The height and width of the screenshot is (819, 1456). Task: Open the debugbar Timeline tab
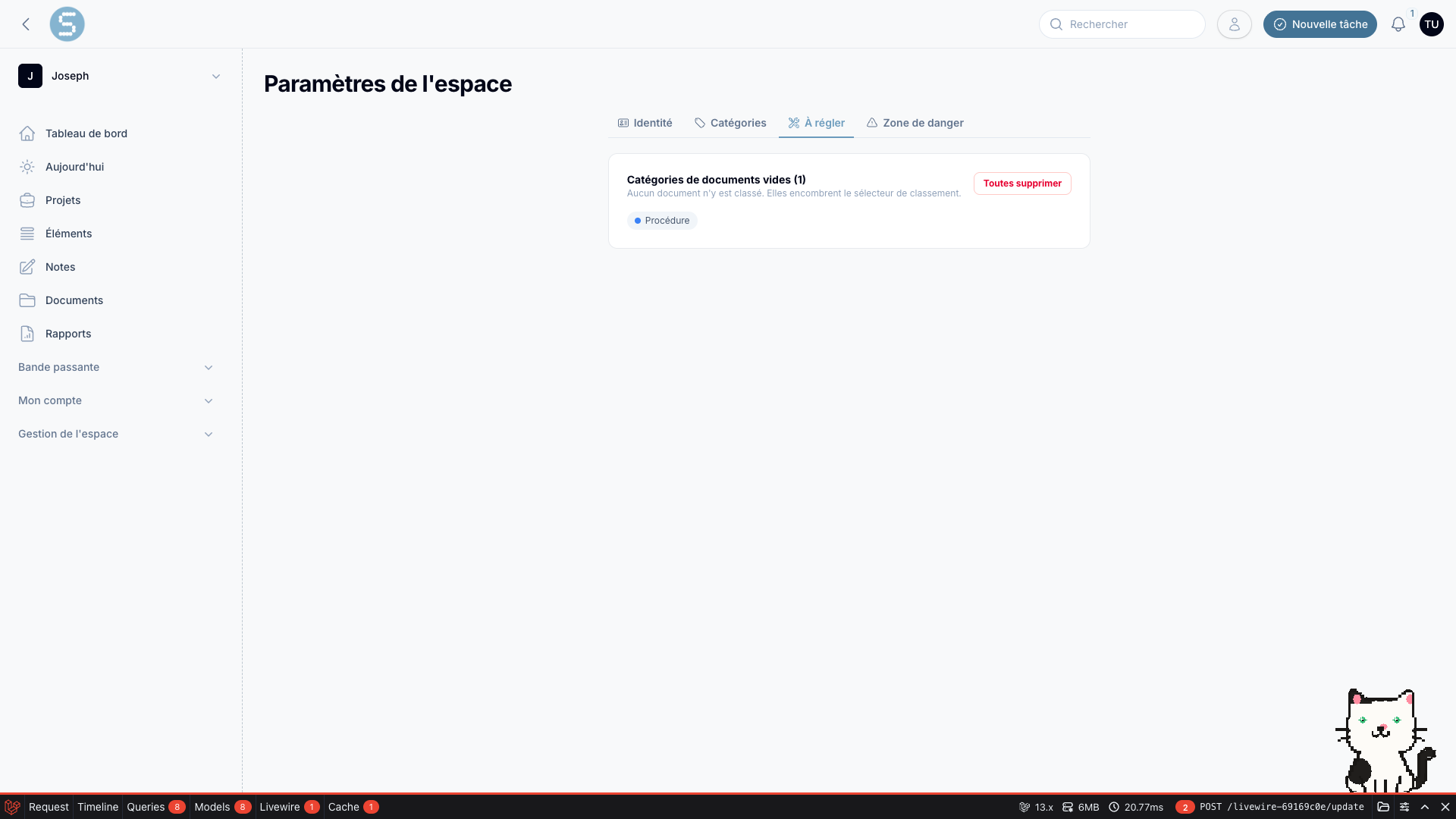98,807
